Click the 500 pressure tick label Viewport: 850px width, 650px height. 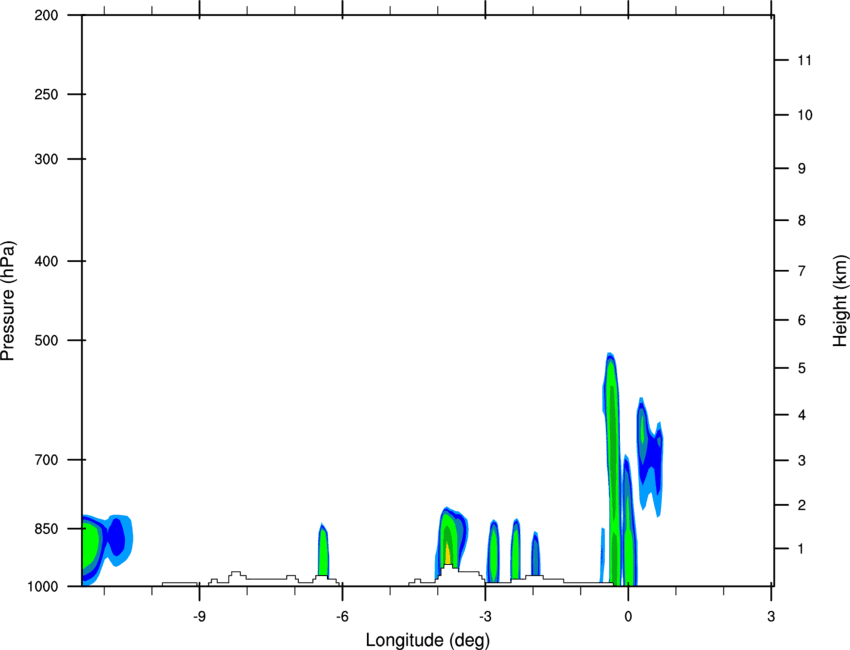[x=46, y=340]
